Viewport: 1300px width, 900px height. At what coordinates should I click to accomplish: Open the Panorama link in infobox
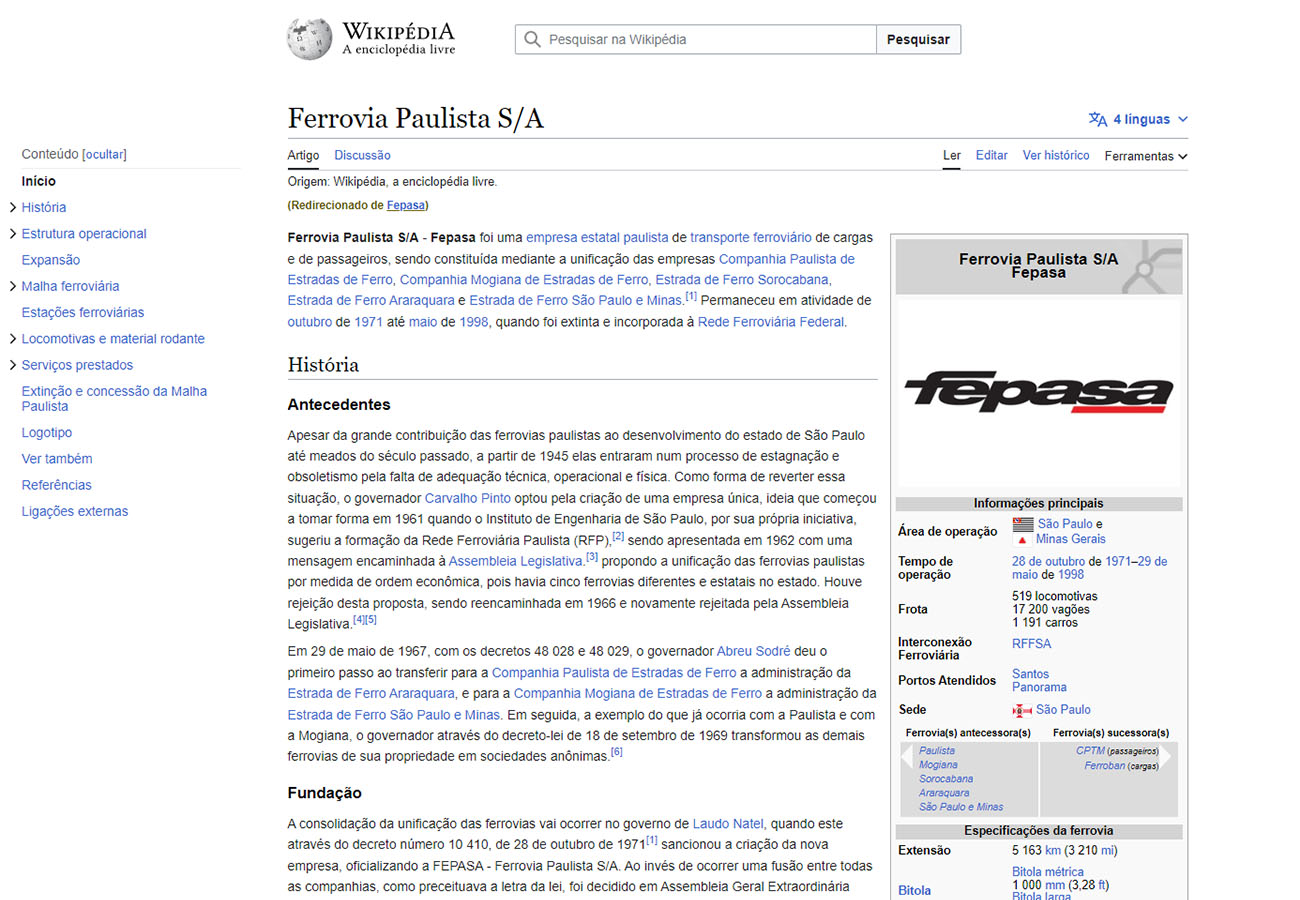tap(1039, 687)
